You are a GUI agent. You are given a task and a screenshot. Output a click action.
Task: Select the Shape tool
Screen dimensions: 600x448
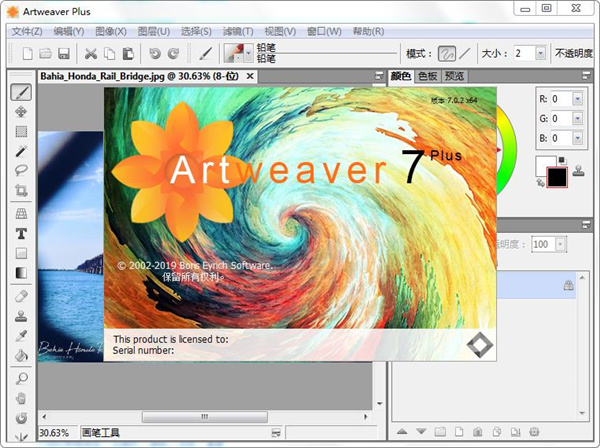(21, 253)
